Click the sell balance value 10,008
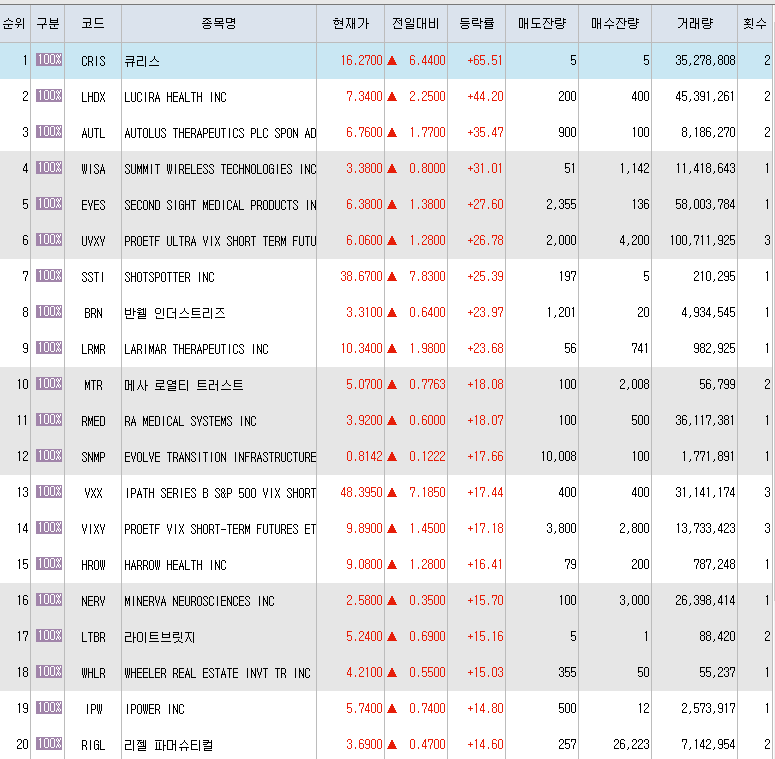 [559, 457]
